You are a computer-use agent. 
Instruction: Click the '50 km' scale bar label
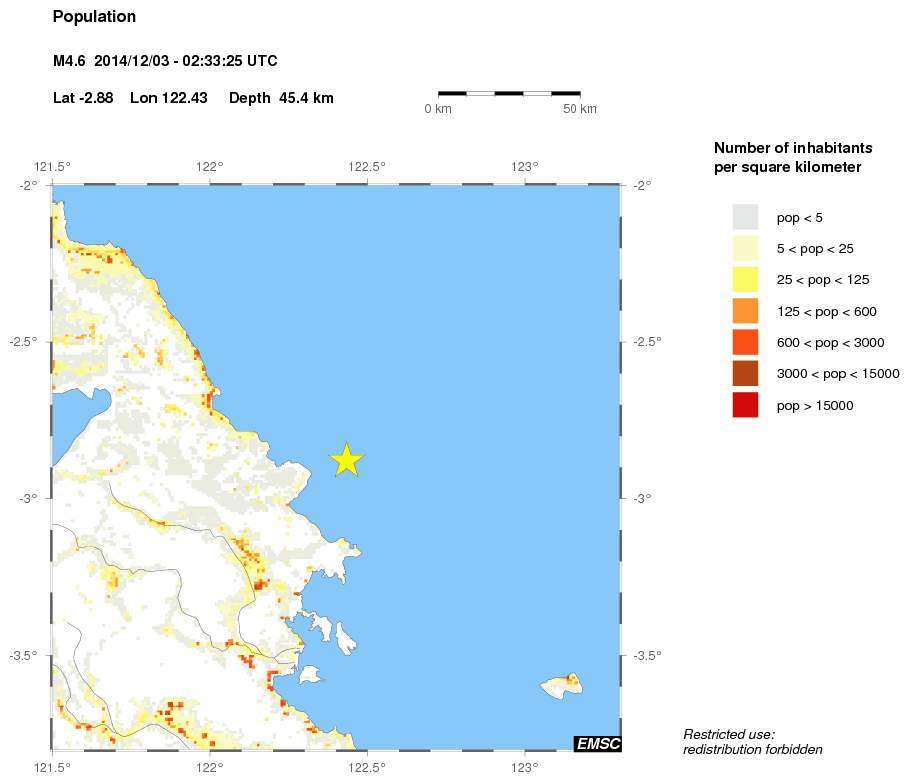pyautogui.click(x=580, y=108)
